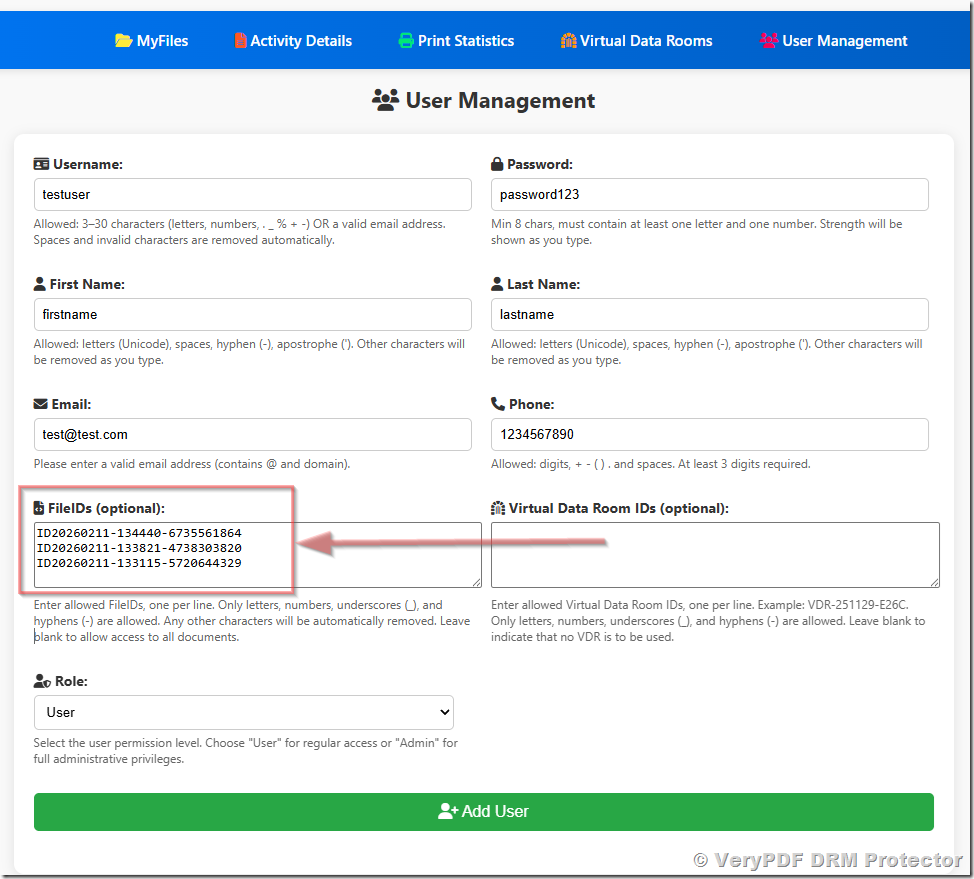Click the MyFiles folder icon
Viewport: 974px width, 879px height.
click(123, 41)
